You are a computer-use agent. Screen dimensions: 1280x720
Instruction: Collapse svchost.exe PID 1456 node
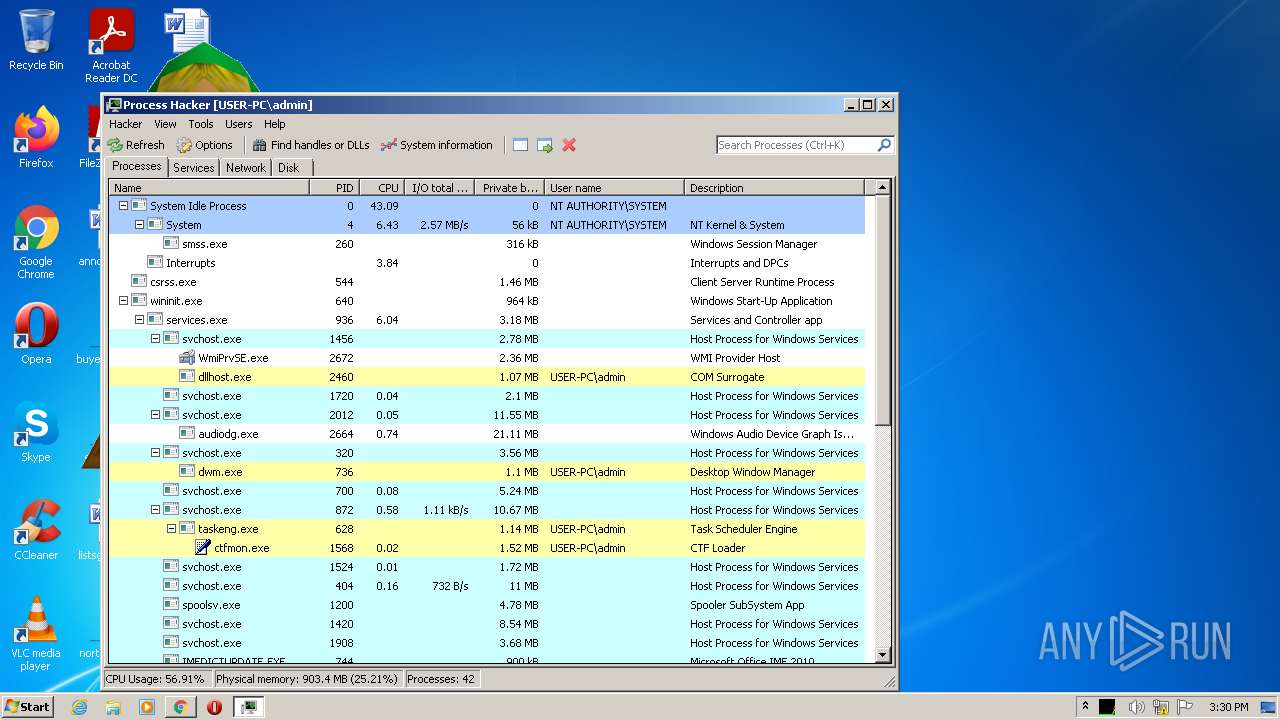pyautogui.click(x=155, y=339)
